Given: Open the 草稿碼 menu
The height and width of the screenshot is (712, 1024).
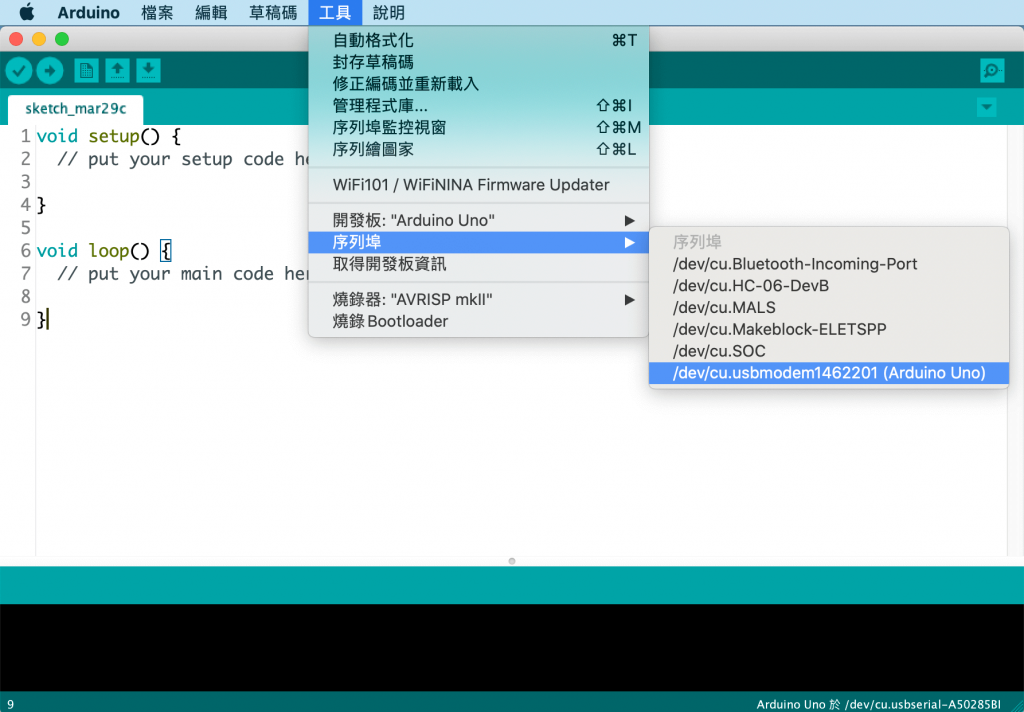Looking at the screenshot, I should tap(273, 12).
